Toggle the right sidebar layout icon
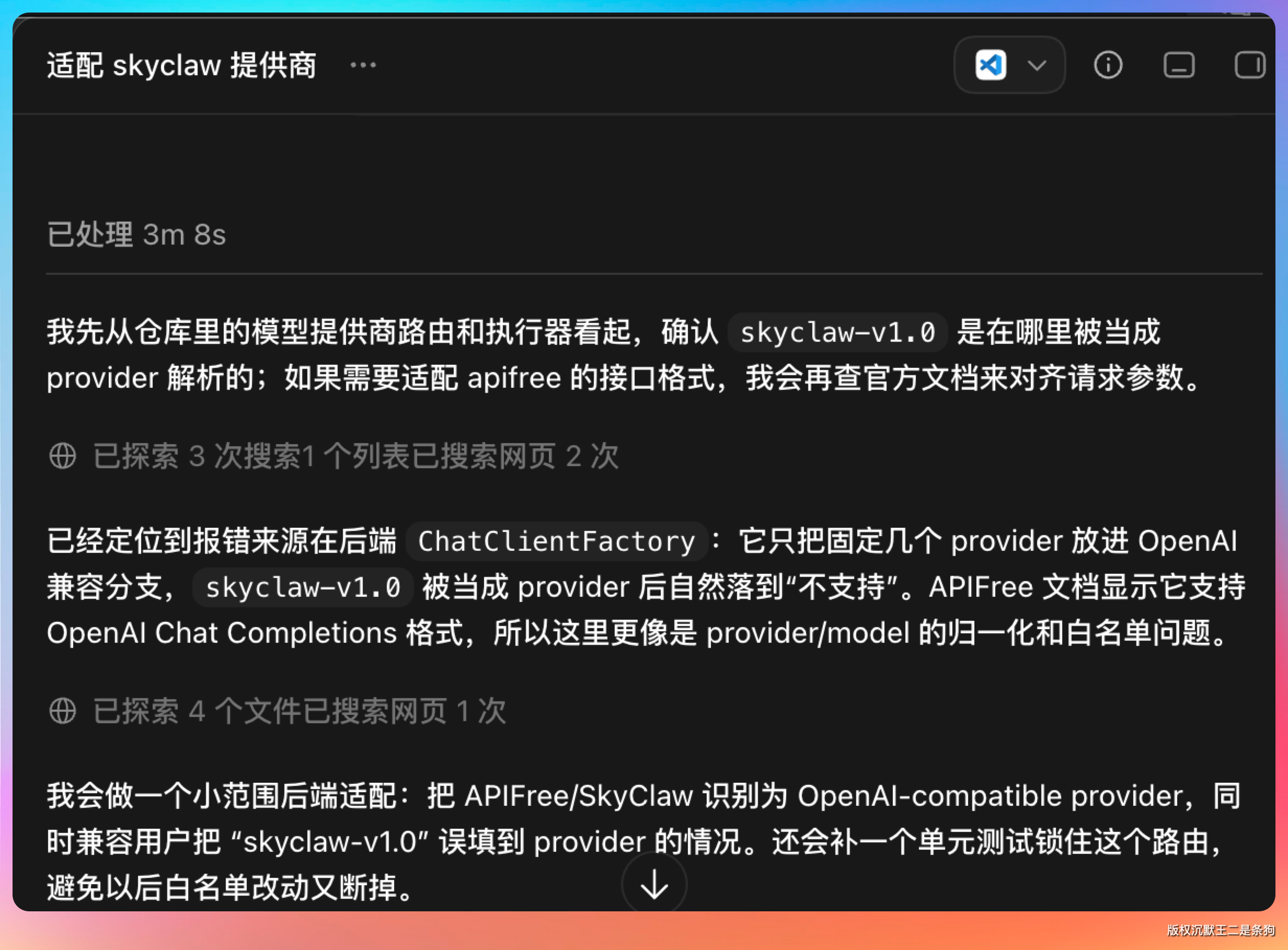1288x950 pixels. pyautogui.click(x=1249, y=65)
